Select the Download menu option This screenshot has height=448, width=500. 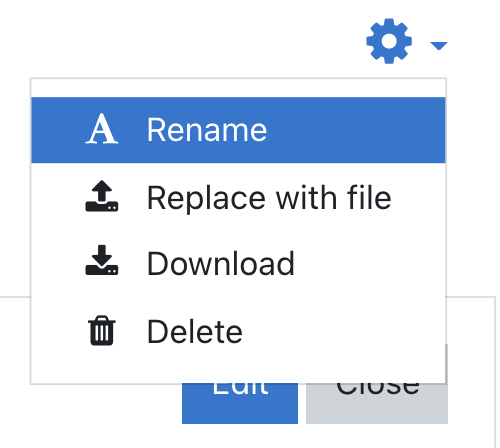coord(238,263)
